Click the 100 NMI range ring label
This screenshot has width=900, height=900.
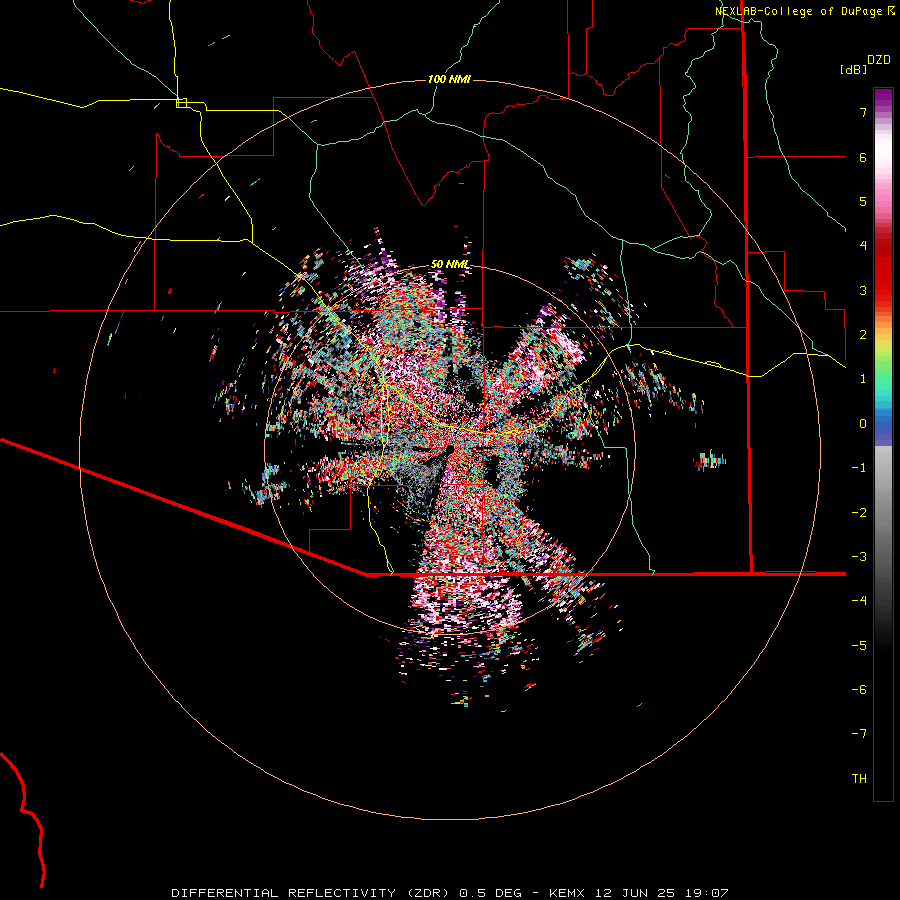click(x=449, y=79)
